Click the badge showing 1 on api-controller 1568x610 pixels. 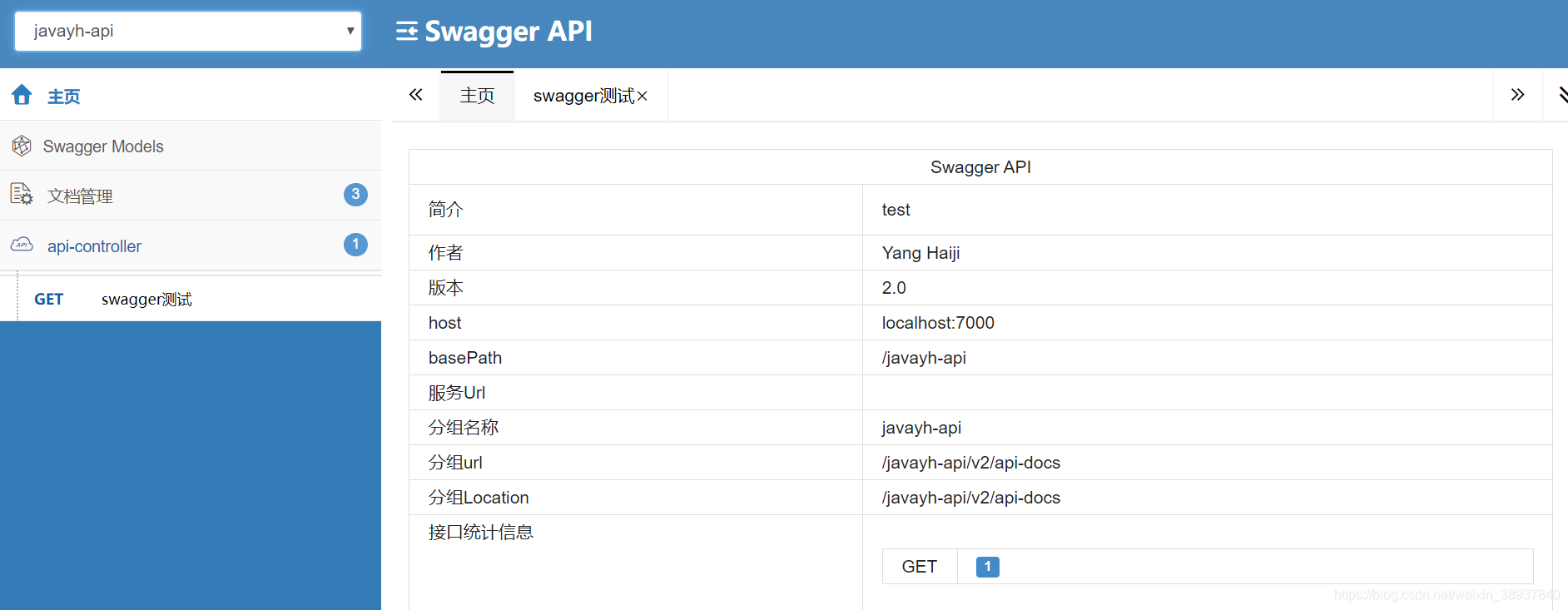[355, 244]
